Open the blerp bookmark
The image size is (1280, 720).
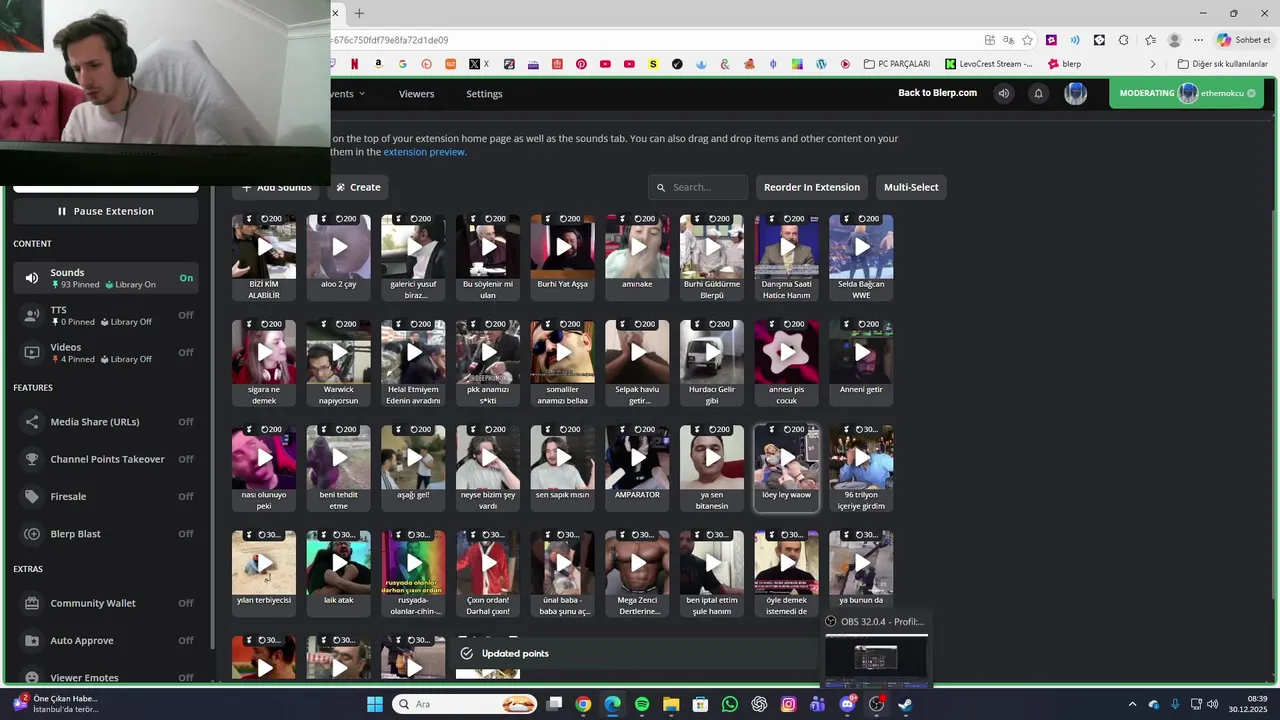click(1064, 64)
